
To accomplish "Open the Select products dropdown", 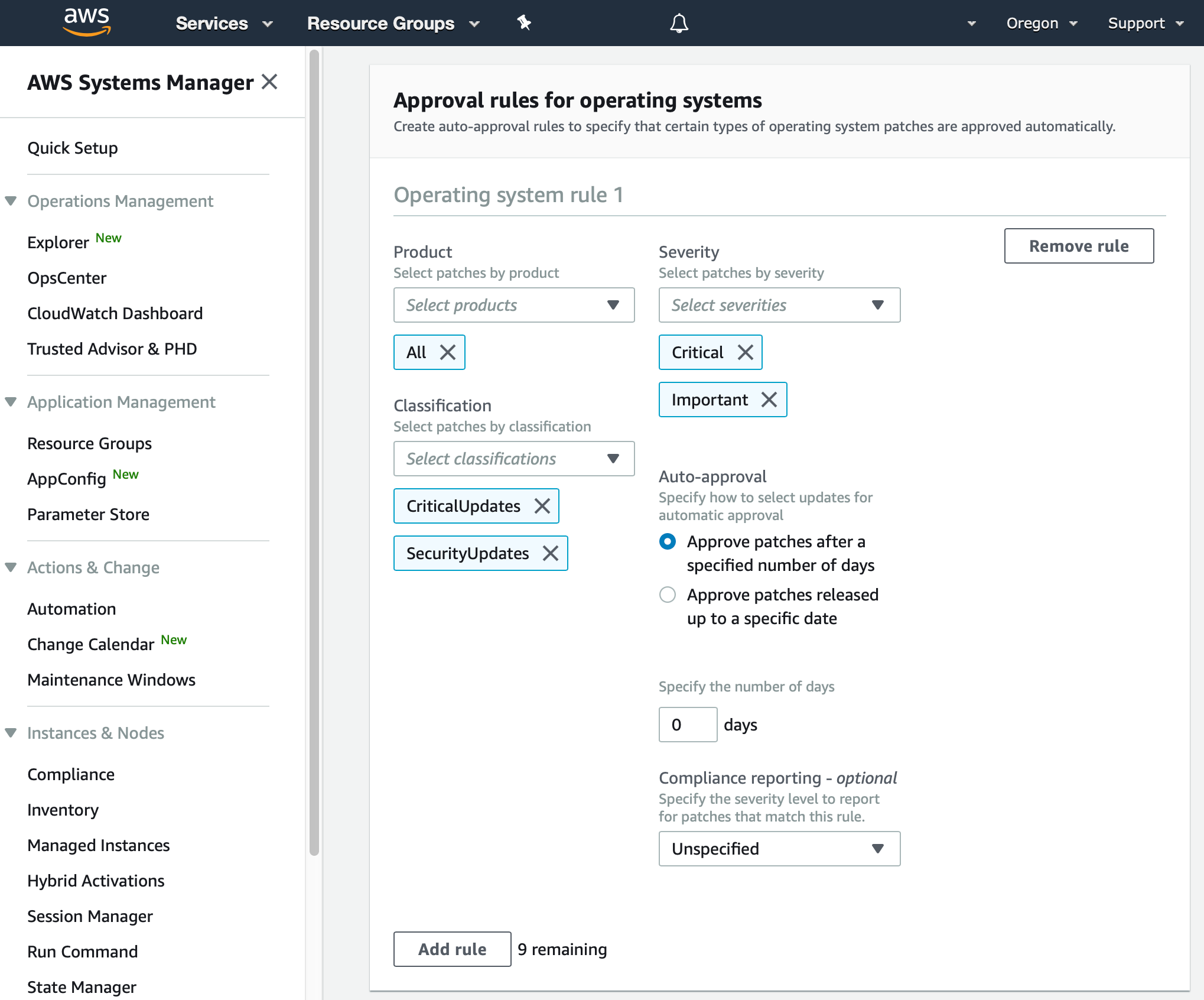I will [513, 305].
